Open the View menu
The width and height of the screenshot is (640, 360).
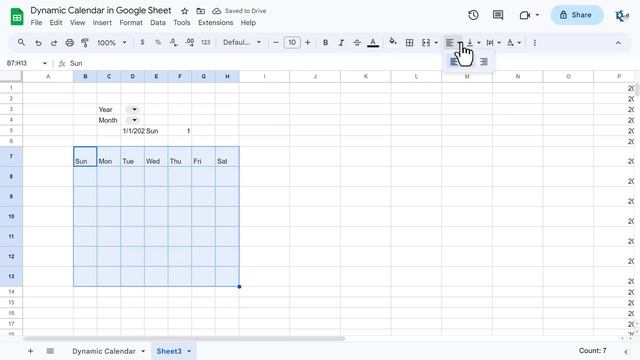tap(78, 22)
